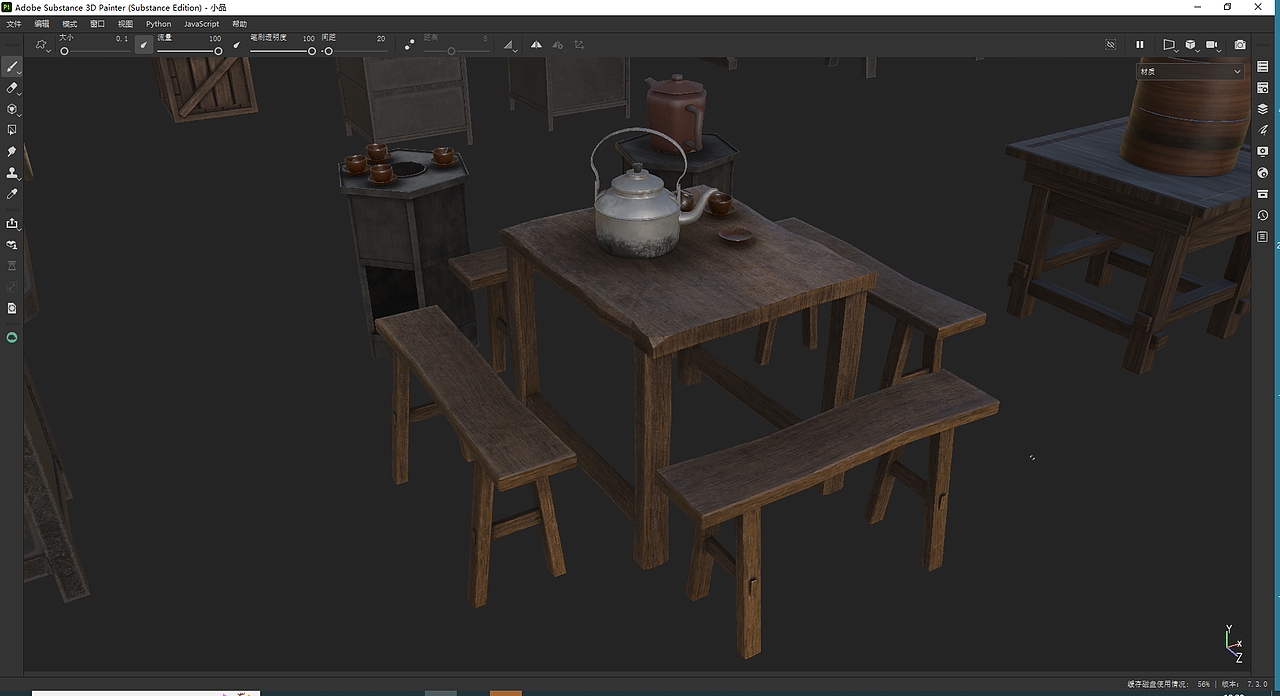1280x696 pixels.
Task: Click the resource updater icon below export
Action: click(12, 244)
